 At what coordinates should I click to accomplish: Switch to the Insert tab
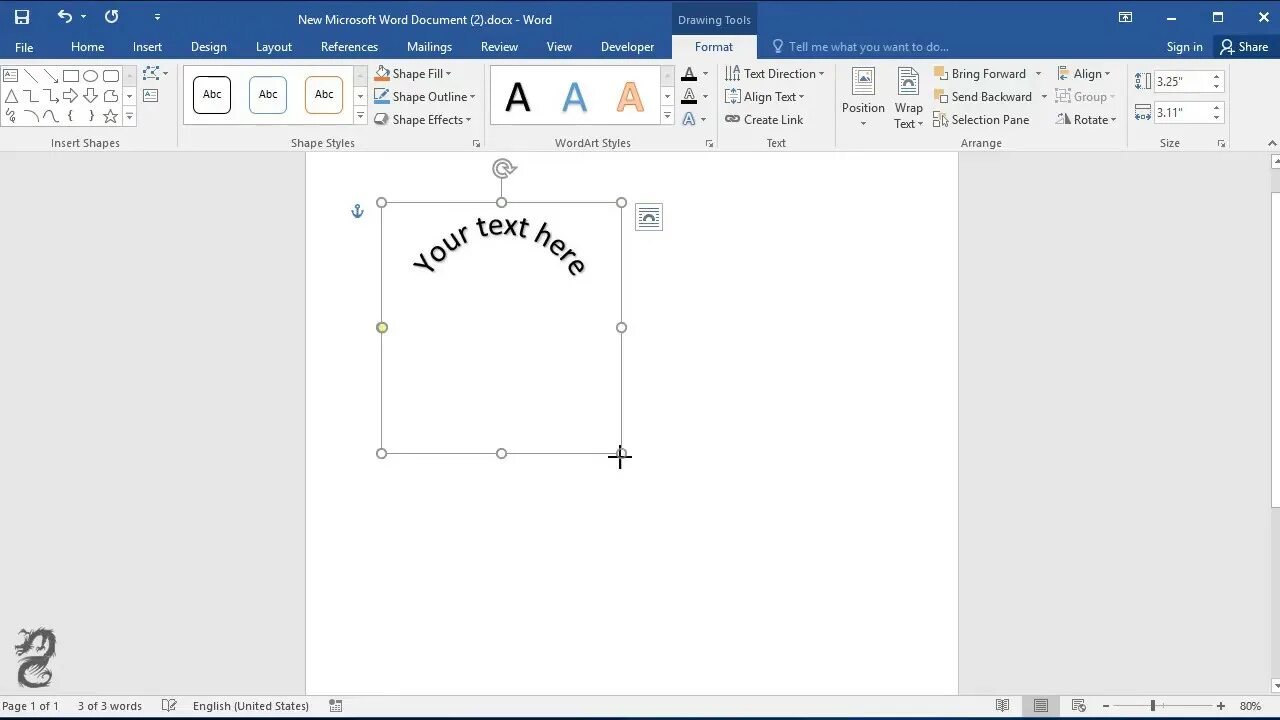click(x=147, y=47)
